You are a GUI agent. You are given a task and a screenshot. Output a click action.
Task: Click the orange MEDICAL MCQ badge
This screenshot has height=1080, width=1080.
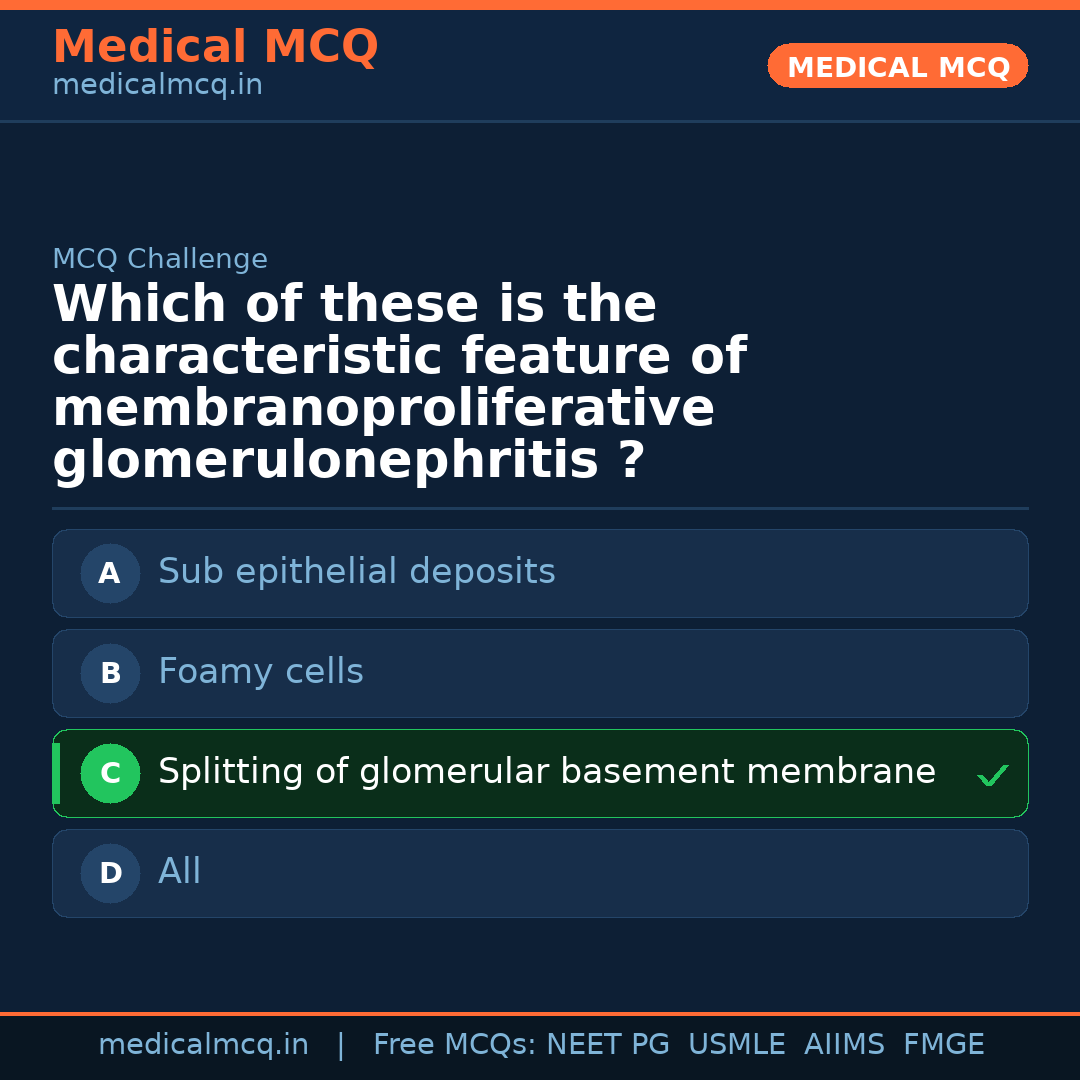[x=897, y=67]
